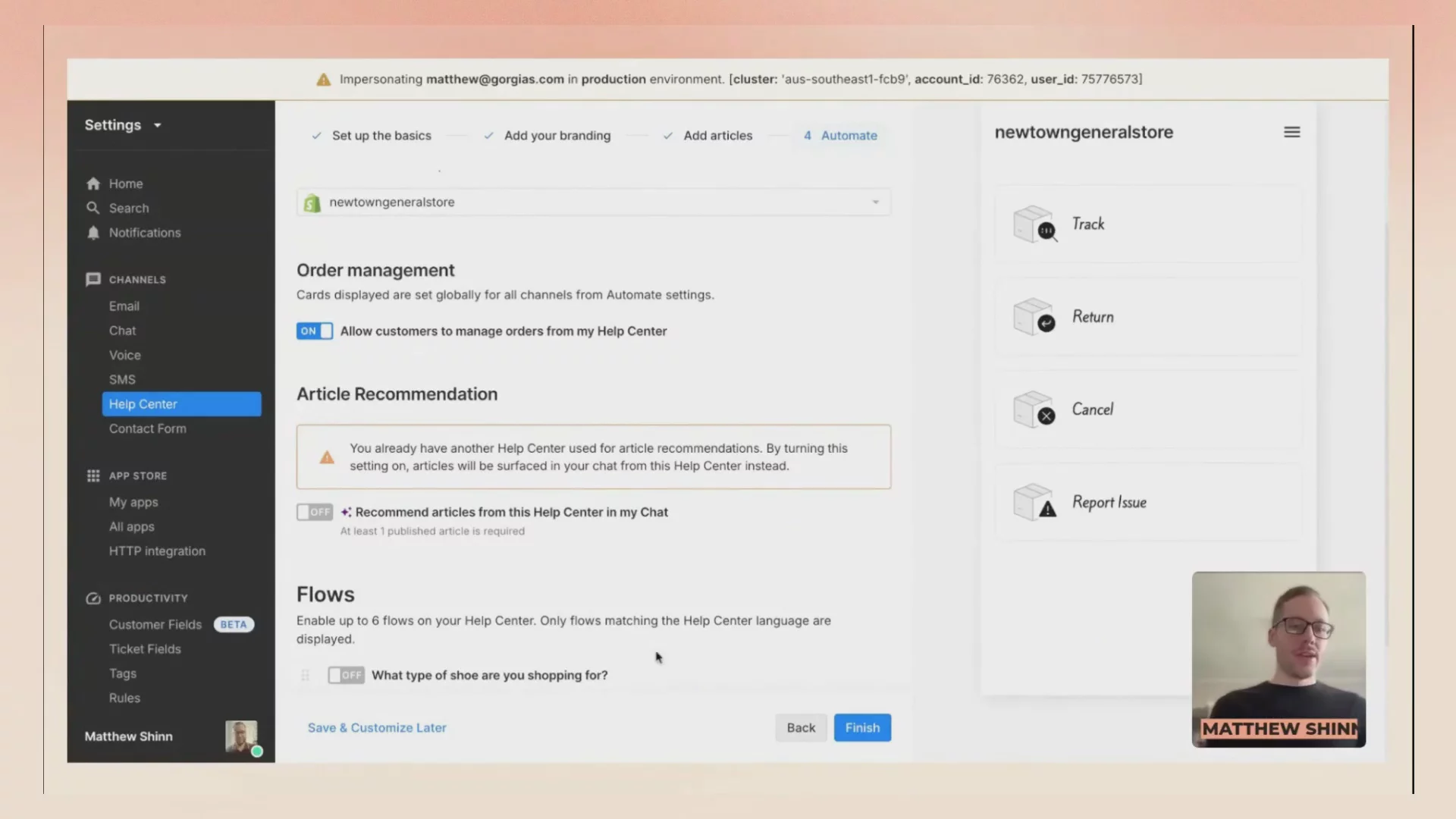This screenshot has height=819, width=1456.
Task: Click the Home house icon in sidebar
Action: [x=93, y=184]
